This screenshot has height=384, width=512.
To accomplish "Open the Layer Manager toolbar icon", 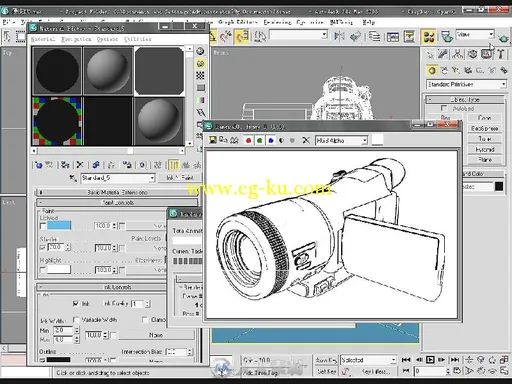I will [374, 36].
